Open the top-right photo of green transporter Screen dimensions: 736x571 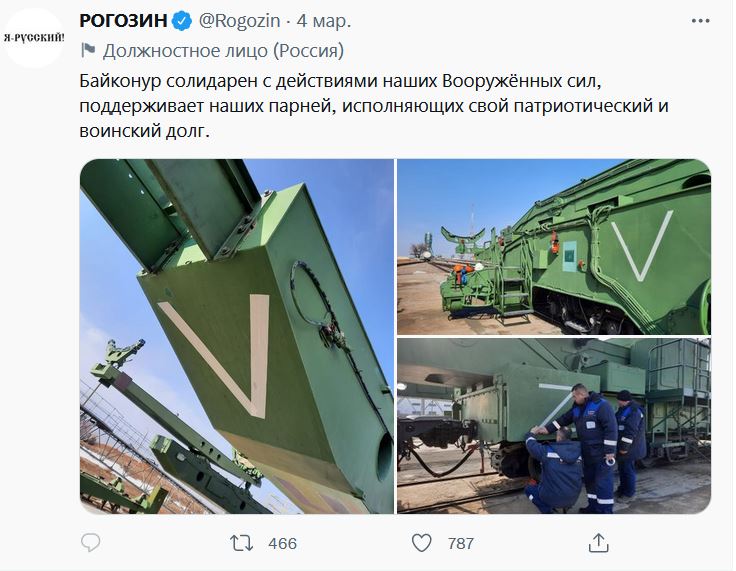[x=554, y=247]
